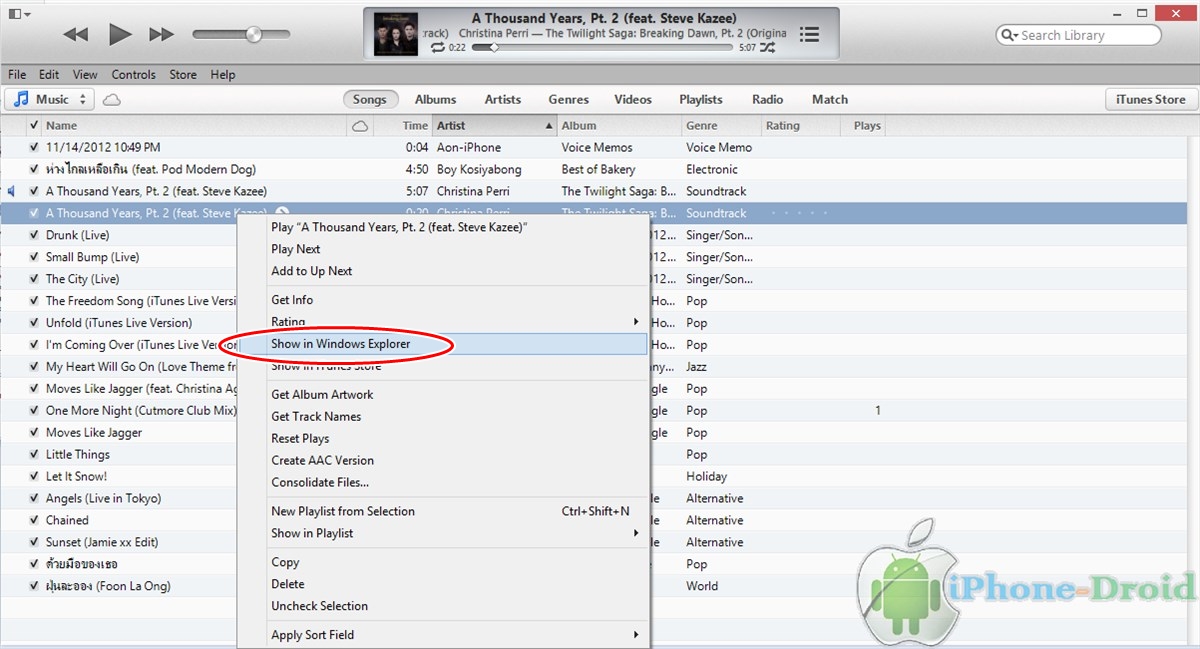Uncheck the 11/14/2012 10:49 PM song checkbox
The height and width of the screenshot is (649, 1200).
pyautogui.click(x=34, y=147)
